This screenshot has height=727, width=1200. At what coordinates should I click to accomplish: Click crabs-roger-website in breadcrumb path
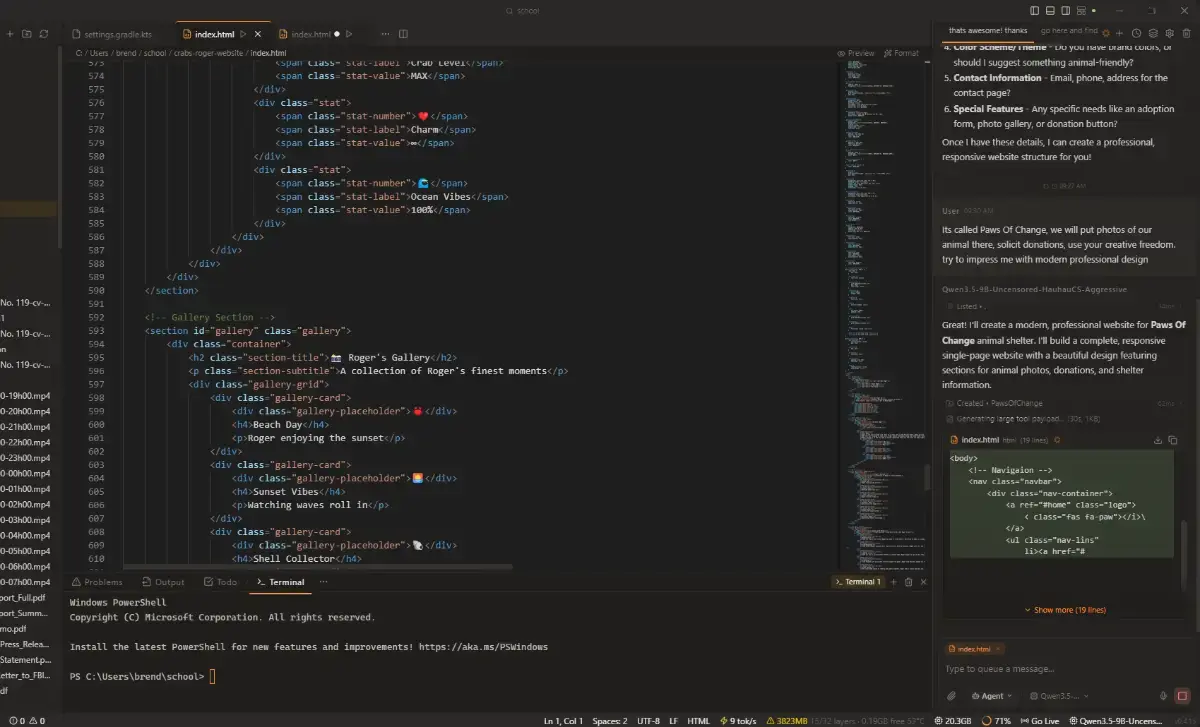pos(209,53)
